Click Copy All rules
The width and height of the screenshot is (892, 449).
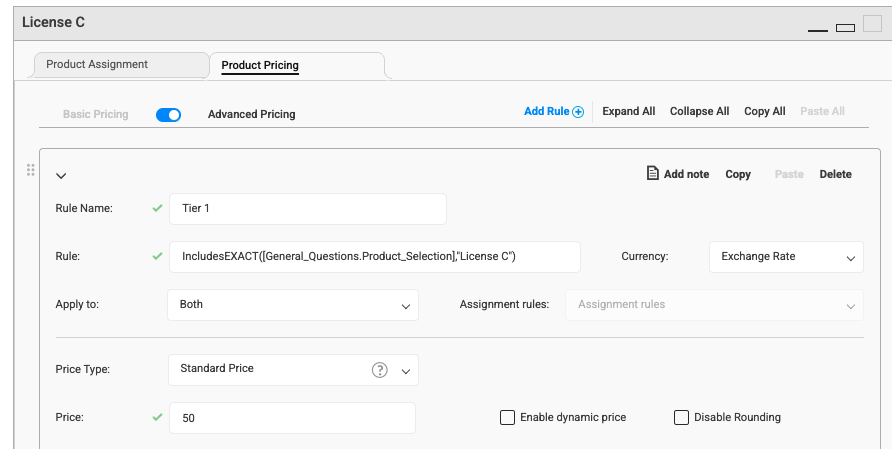click(765, 112)
